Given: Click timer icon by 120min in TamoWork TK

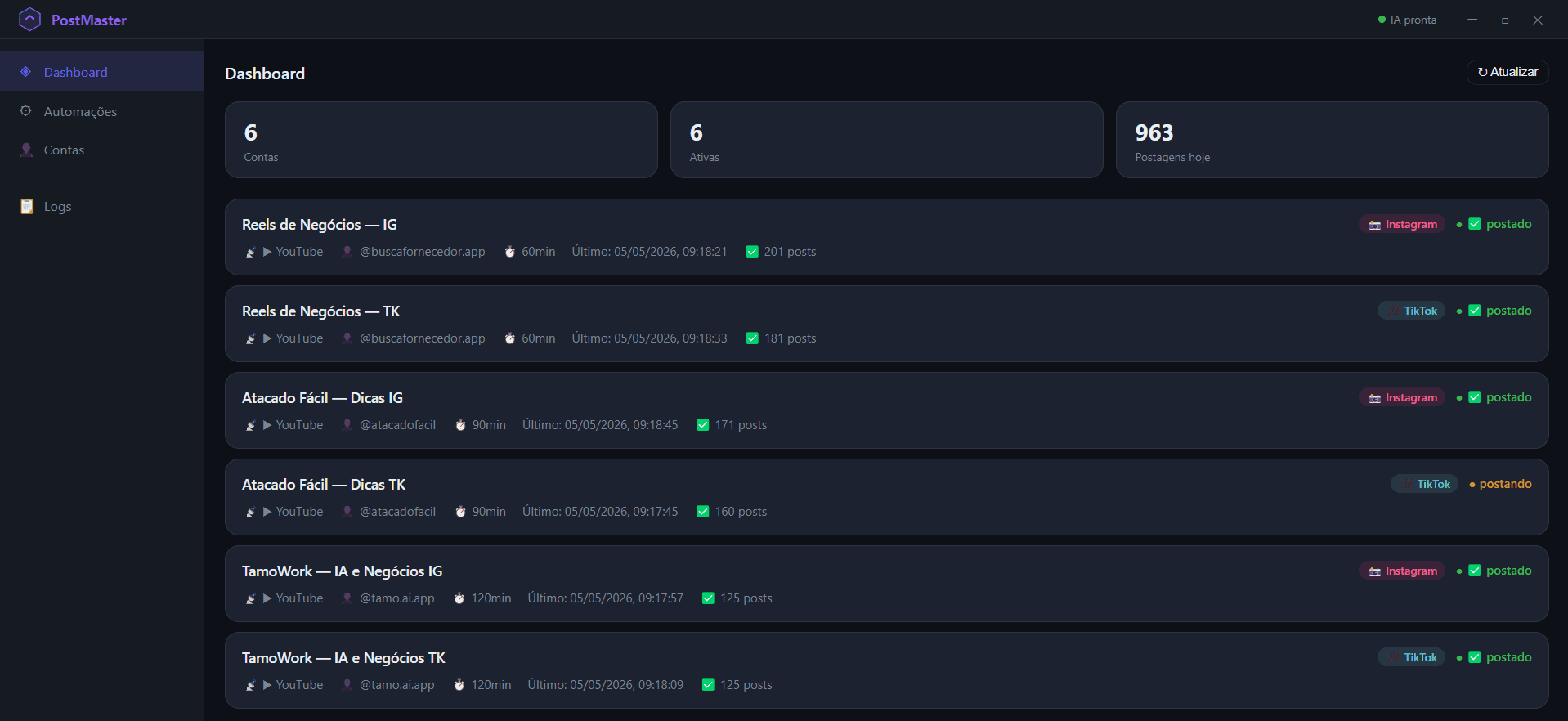Looking at the screenshot, I should click(x=459, y=685).
